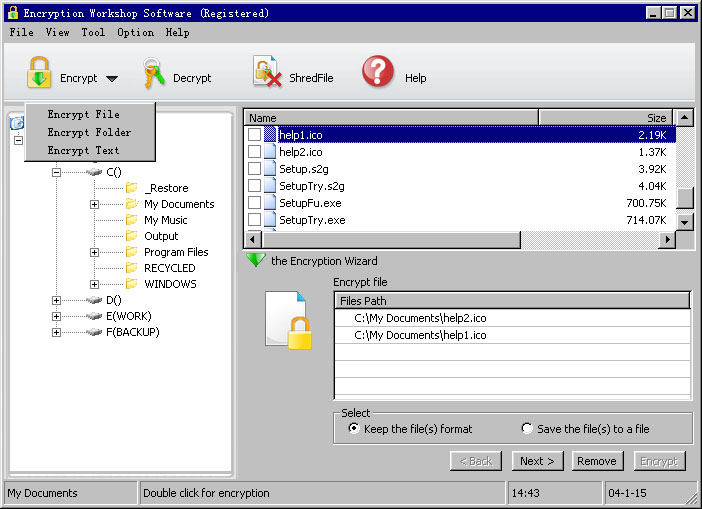Viewport: 702px width, 509px height.
Task: Expand the D() drive node
Action: pyautogui.click(x=56, y=300)
